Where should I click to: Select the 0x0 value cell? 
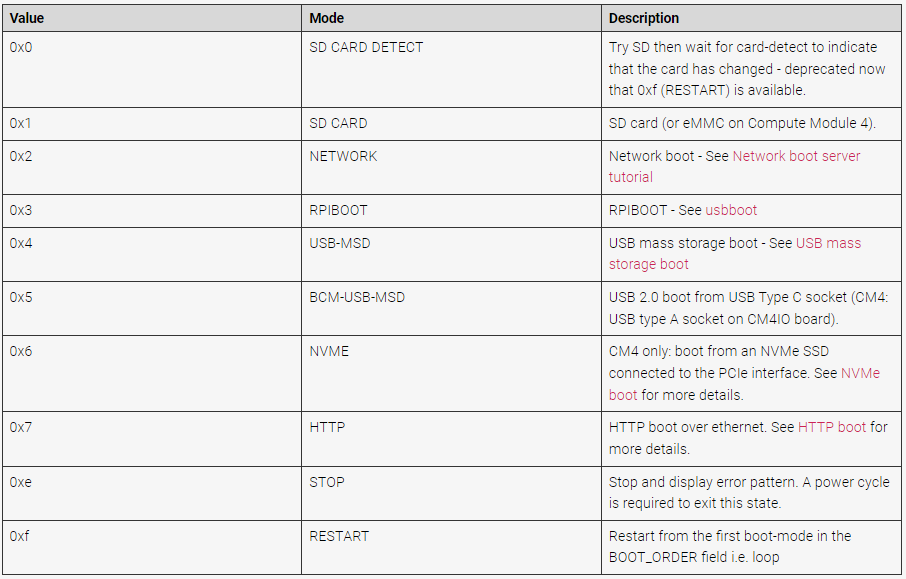(x=152, y=69)
